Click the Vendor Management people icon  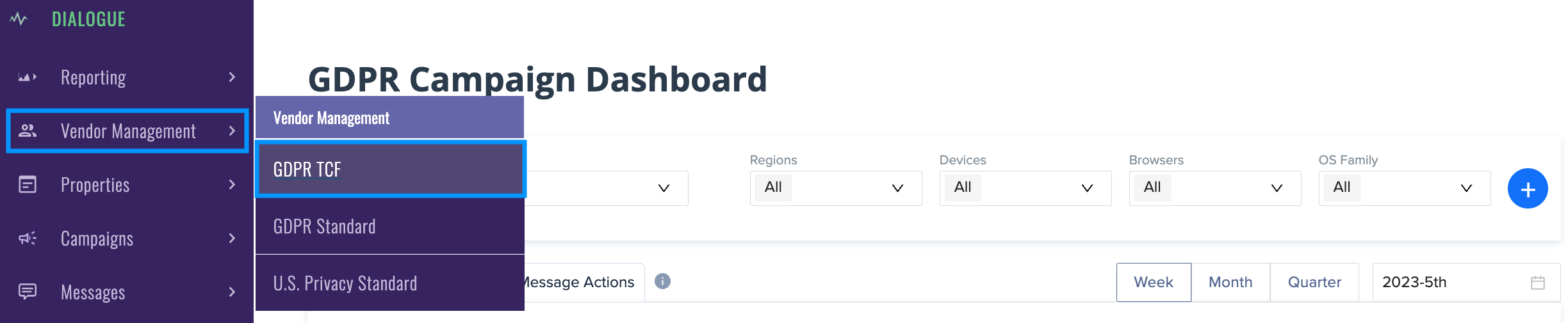28,131
